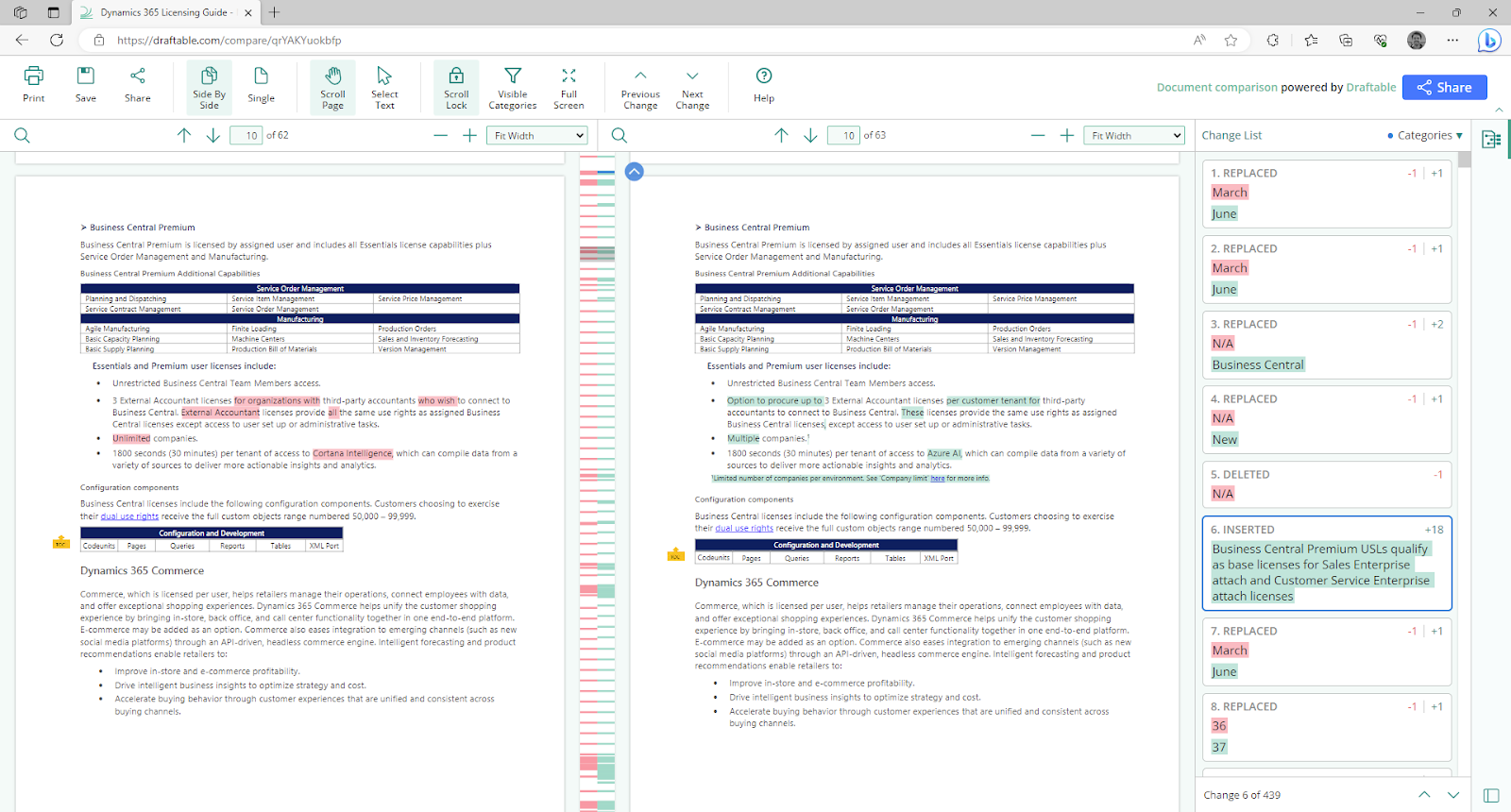The width and height of the screenshot is (1511, 812).
Task: Open browser extensions icon
Action: coord(1273,40)
